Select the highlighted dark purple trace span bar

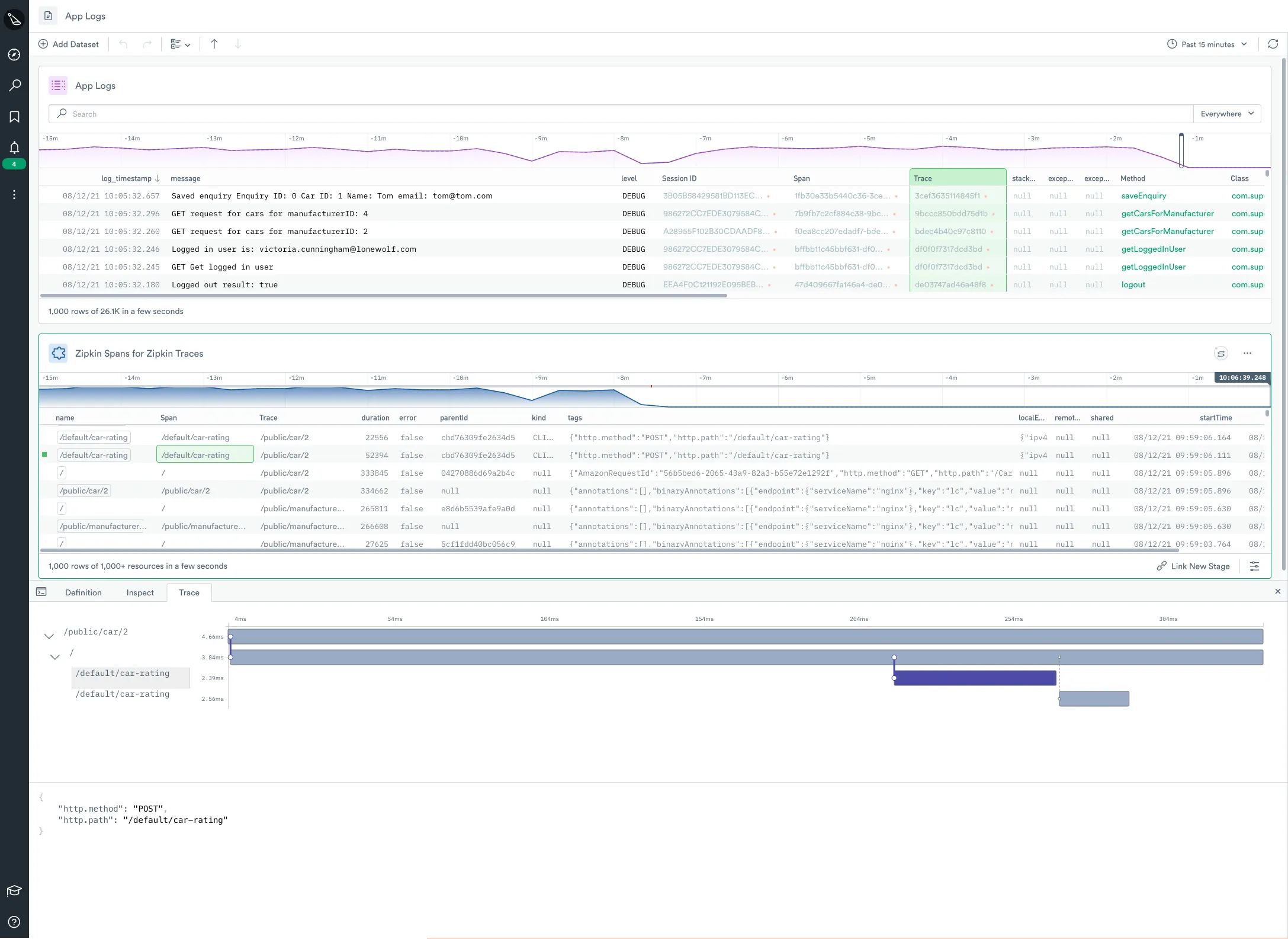[x=975, y=678]
